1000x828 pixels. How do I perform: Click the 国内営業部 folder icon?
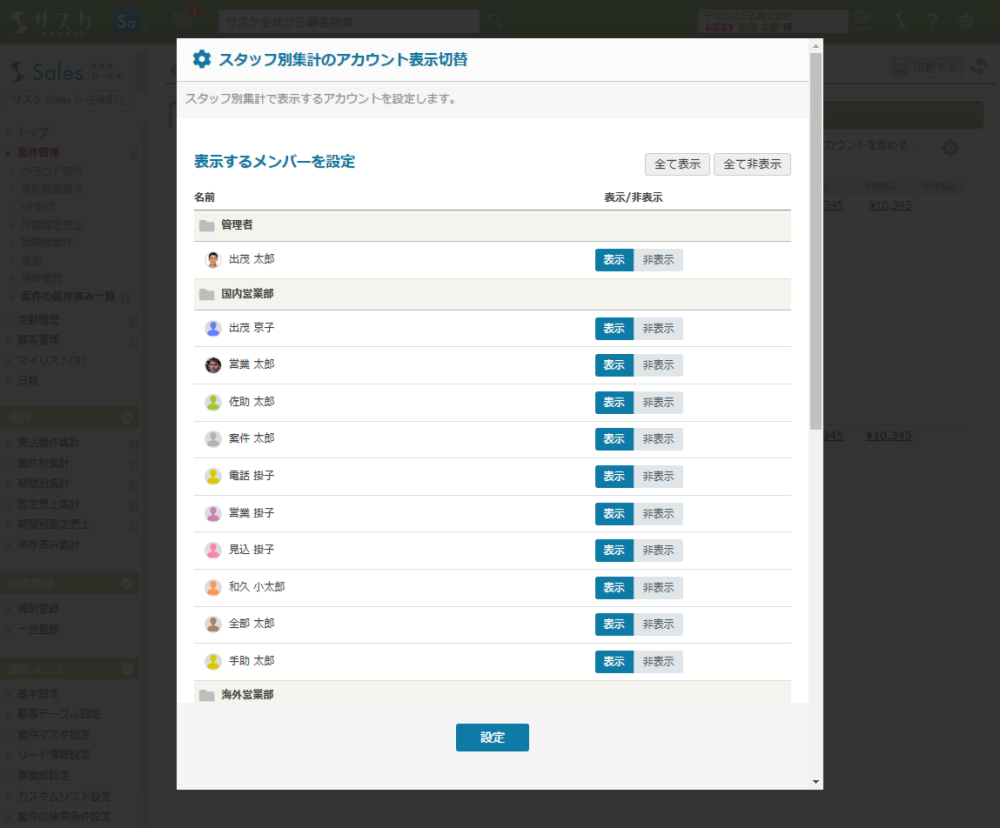click(x=207, y=294)
